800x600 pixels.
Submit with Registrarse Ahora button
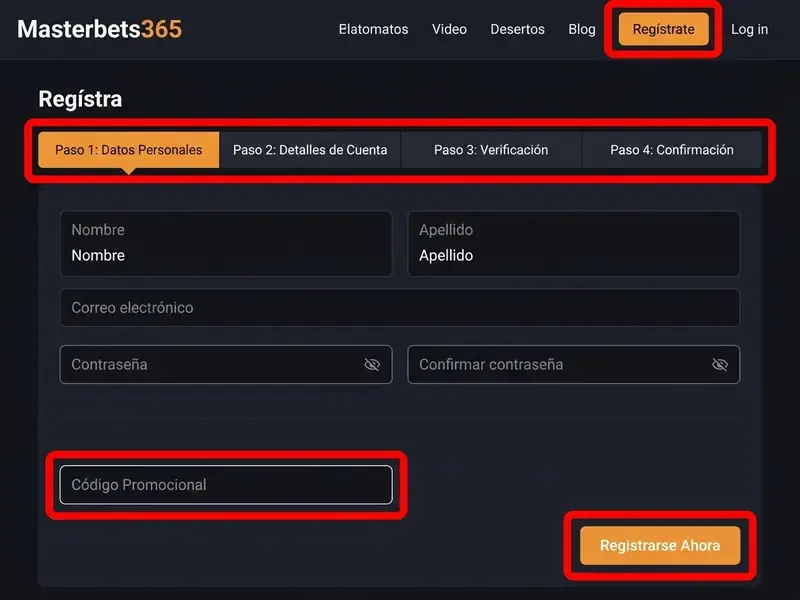660,545
